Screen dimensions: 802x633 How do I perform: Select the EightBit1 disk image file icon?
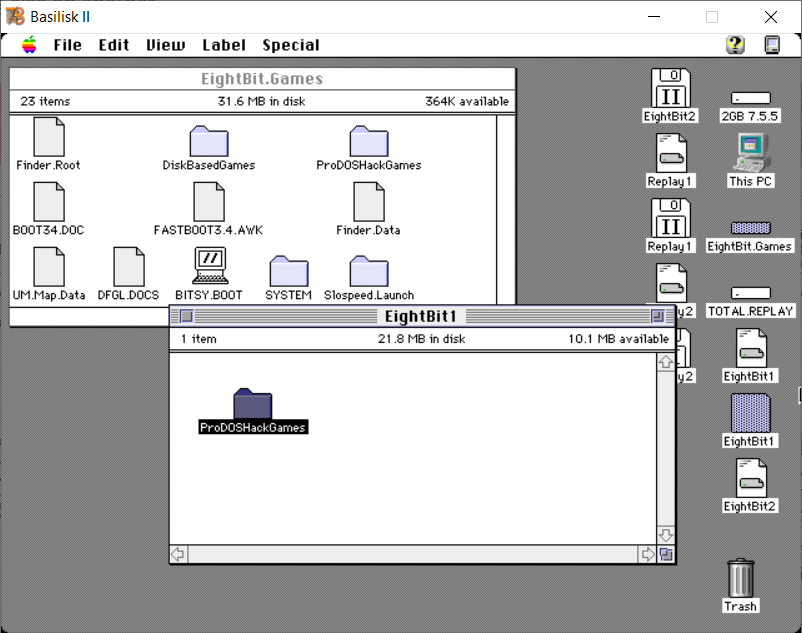tap(750, 355)
